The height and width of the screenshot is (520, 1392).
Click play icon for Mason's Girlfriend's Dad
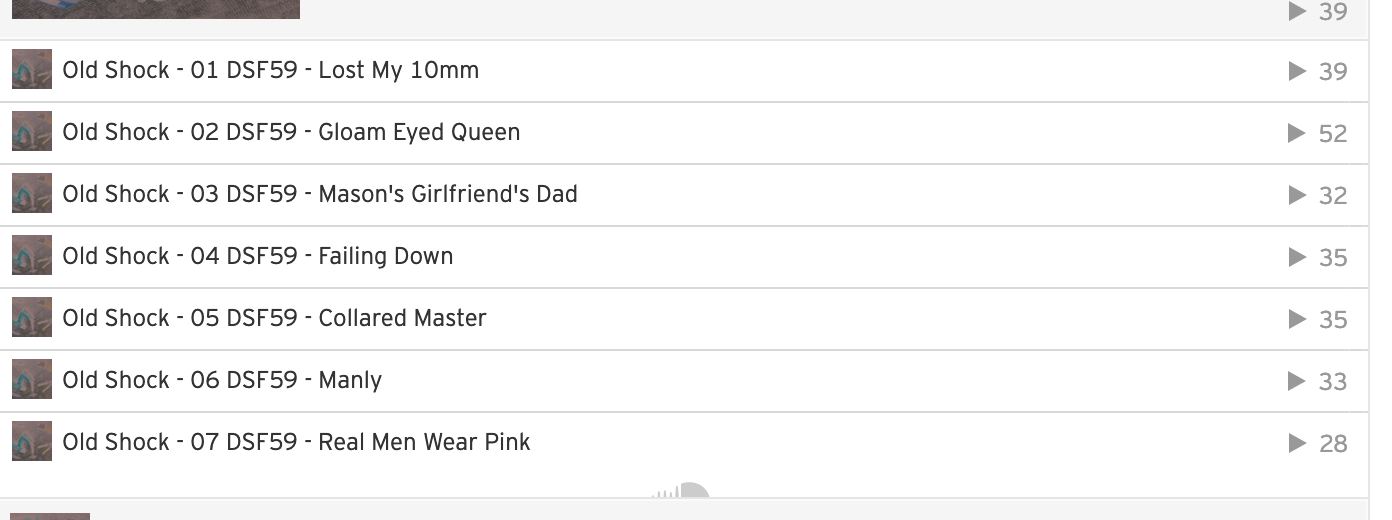(x=1298, y=195)
